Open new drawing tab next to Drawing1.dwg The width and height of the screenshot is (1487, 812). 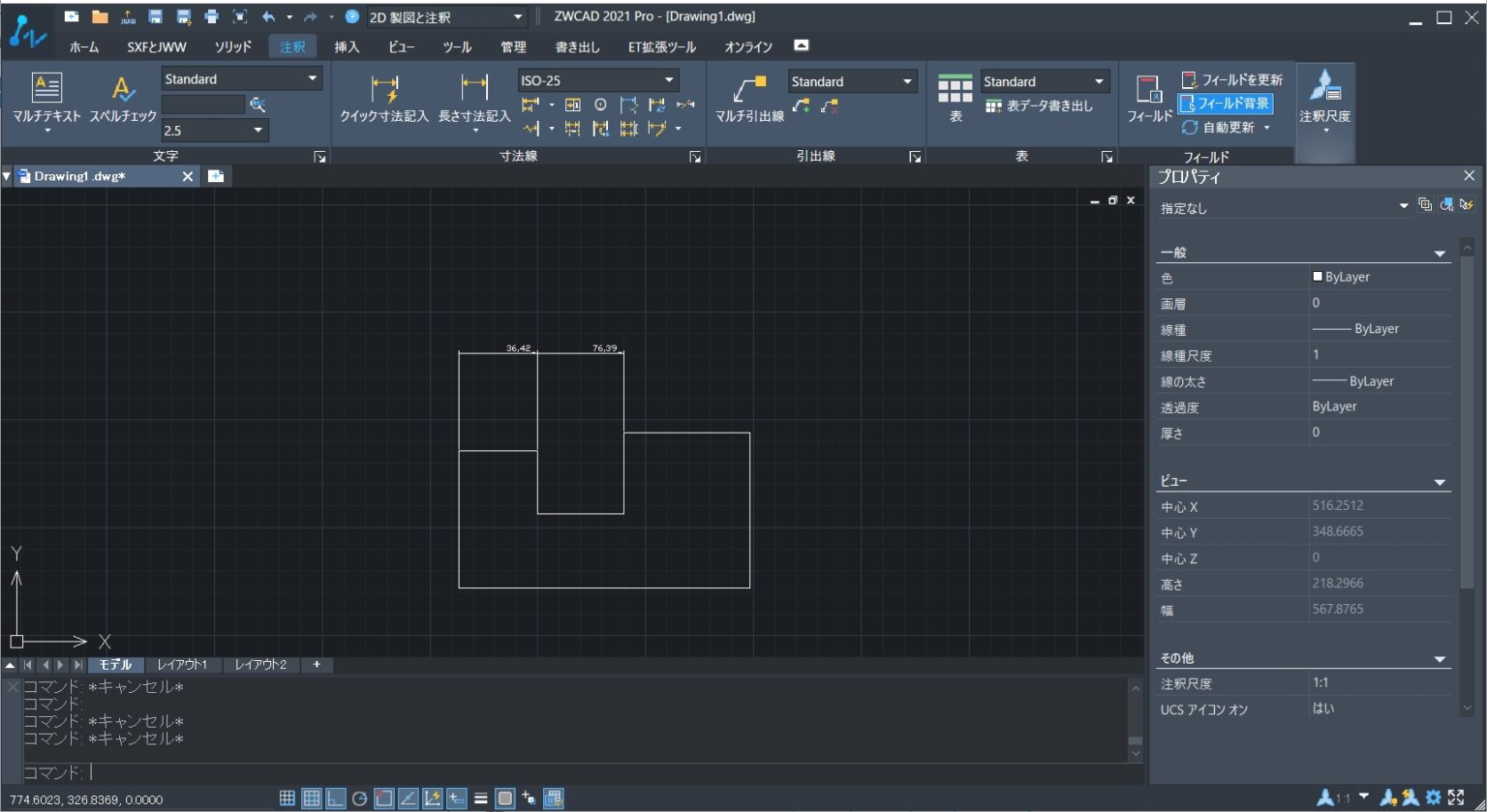coord(216,176)
